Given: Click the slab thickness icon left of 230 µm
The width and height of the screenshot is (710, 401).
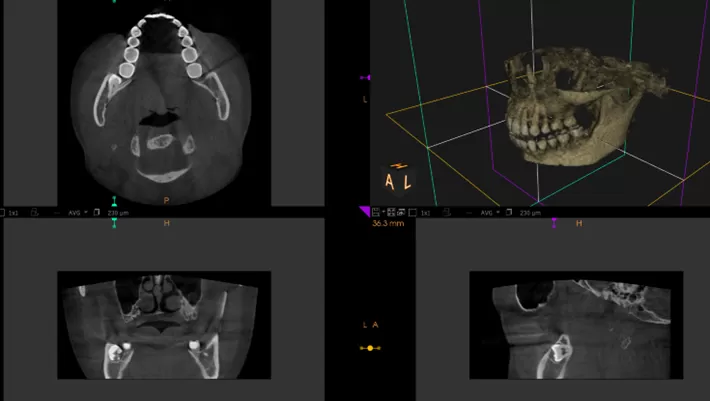Looking at the screenshot, I should (x=96, y=212).
